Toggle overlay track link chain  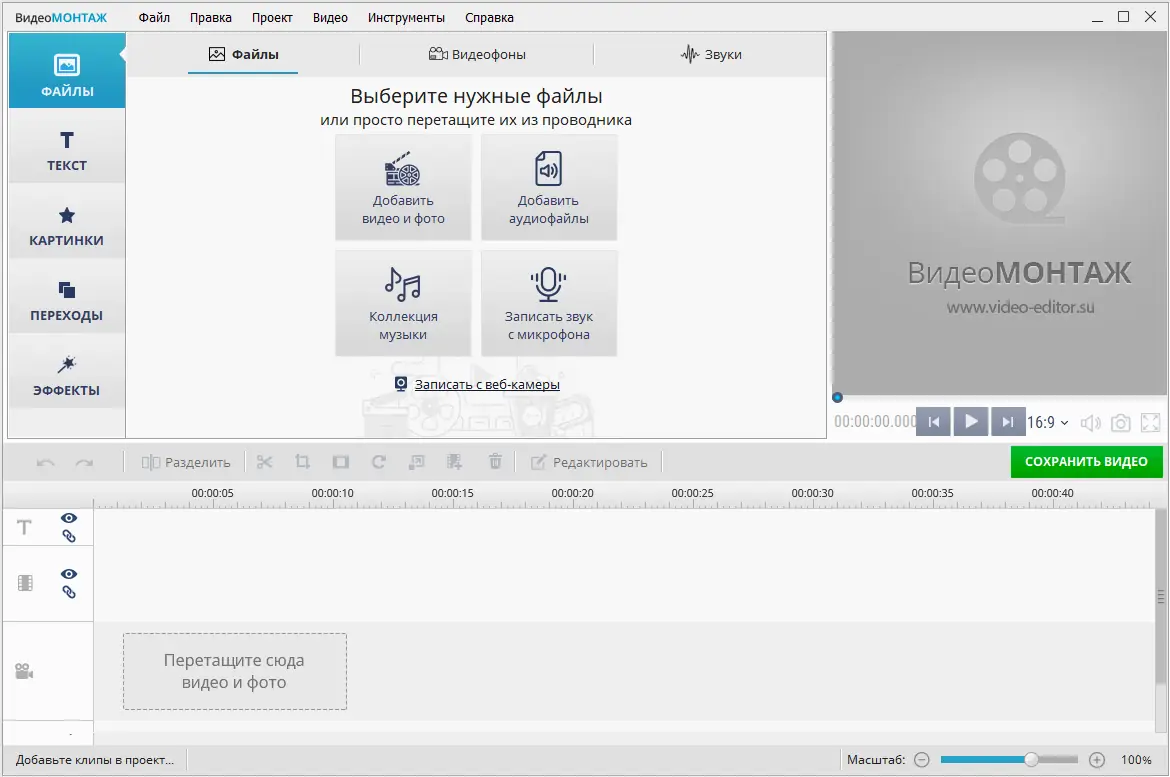pyautogui.click(x=69, y=593)
